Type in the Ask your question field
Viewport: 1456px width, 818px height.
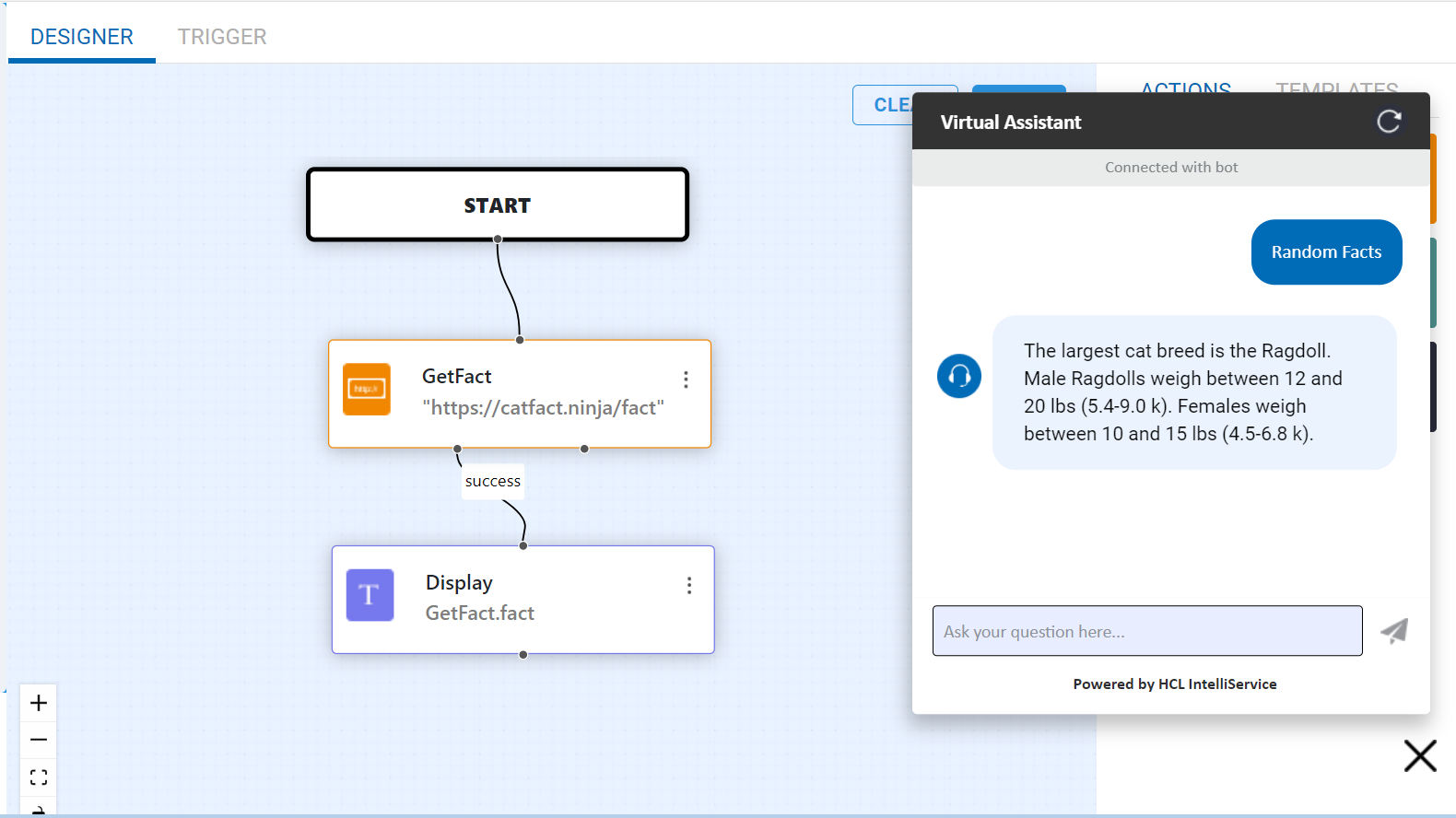pos(1146,631)
